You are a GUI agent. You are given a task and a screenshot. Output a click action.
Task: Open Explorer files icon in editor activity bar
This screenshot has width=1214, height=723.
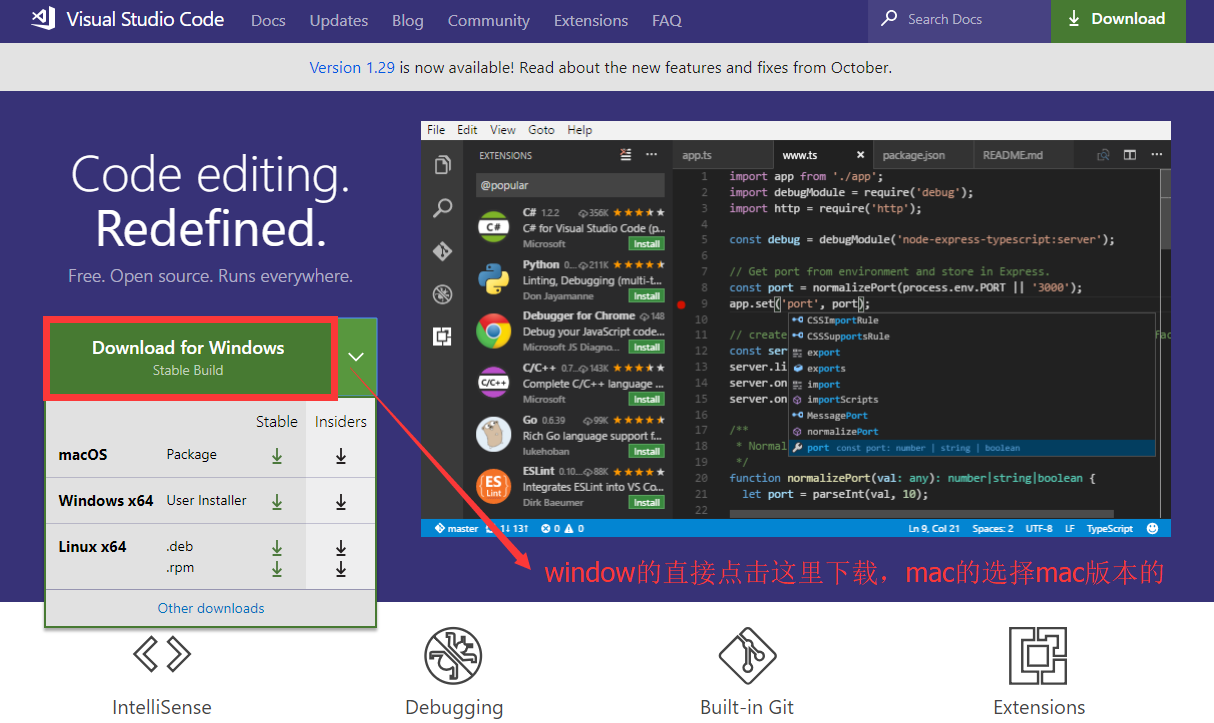[x=442, y=165]
